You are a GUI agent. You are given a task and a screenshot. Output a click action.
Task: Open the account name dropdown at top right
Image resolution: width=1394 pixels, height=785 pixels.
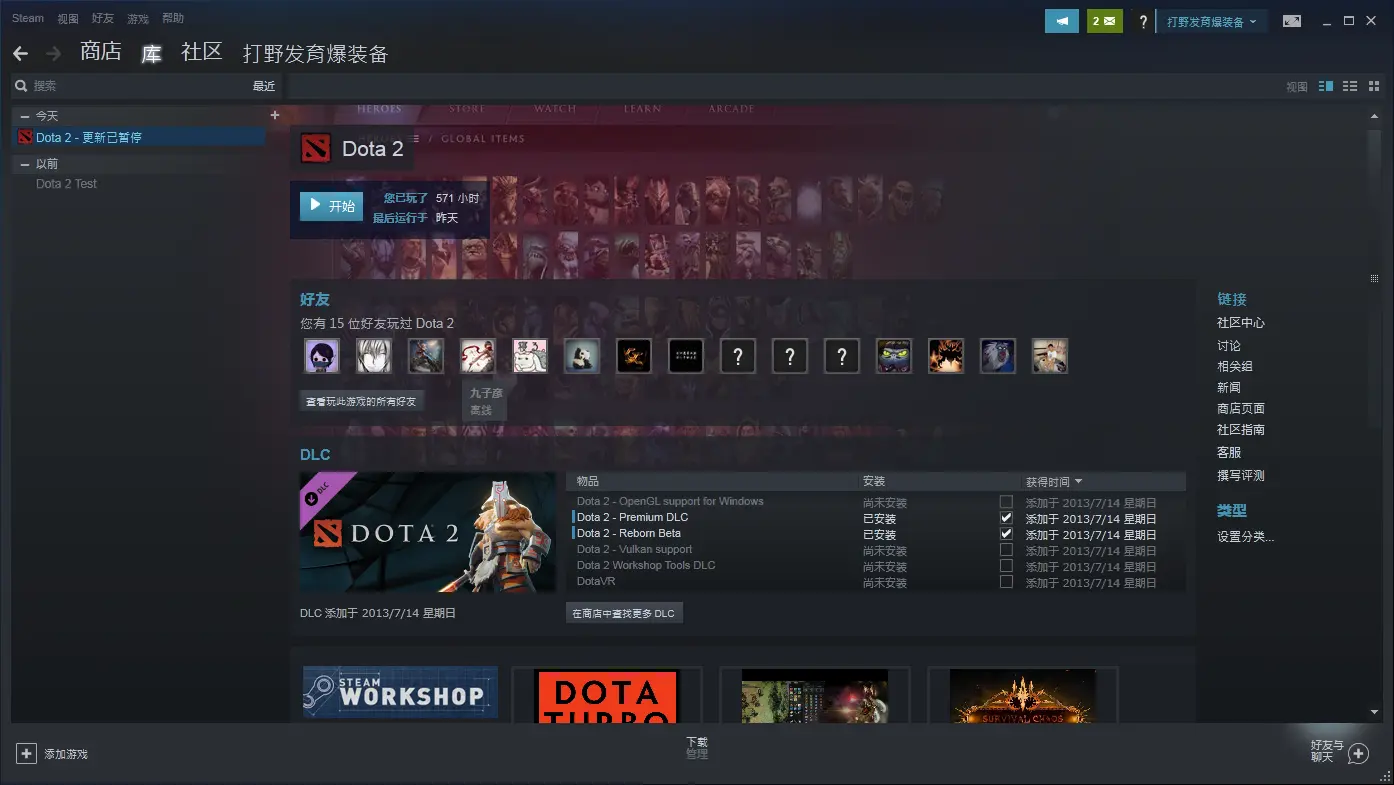point(1211,22)
